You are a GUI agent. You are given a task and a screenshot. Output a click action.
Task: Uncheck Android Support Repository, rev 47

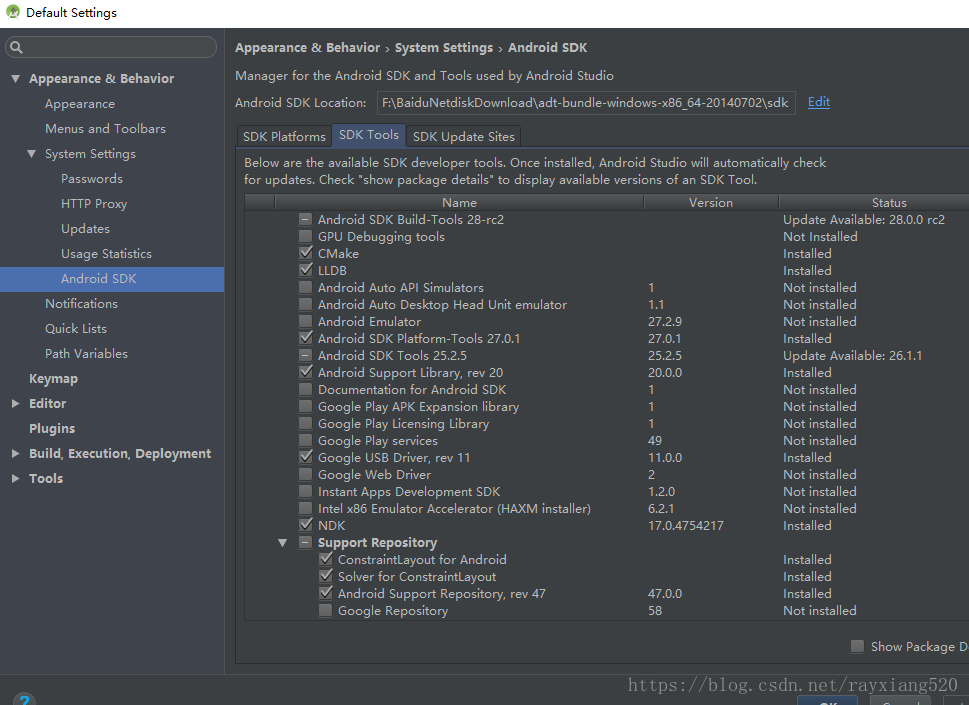tap(326, 593)
